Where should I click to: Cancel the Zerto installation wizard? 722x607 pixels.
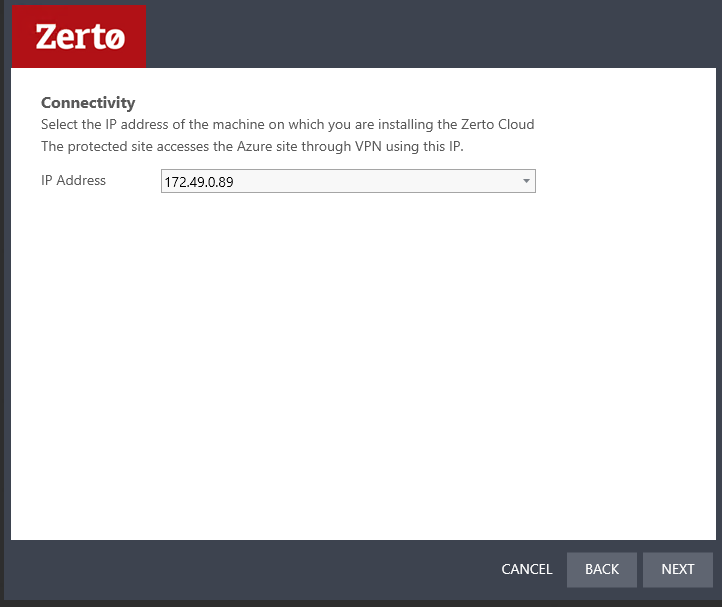pyautogui.click(x=527, y=570)
